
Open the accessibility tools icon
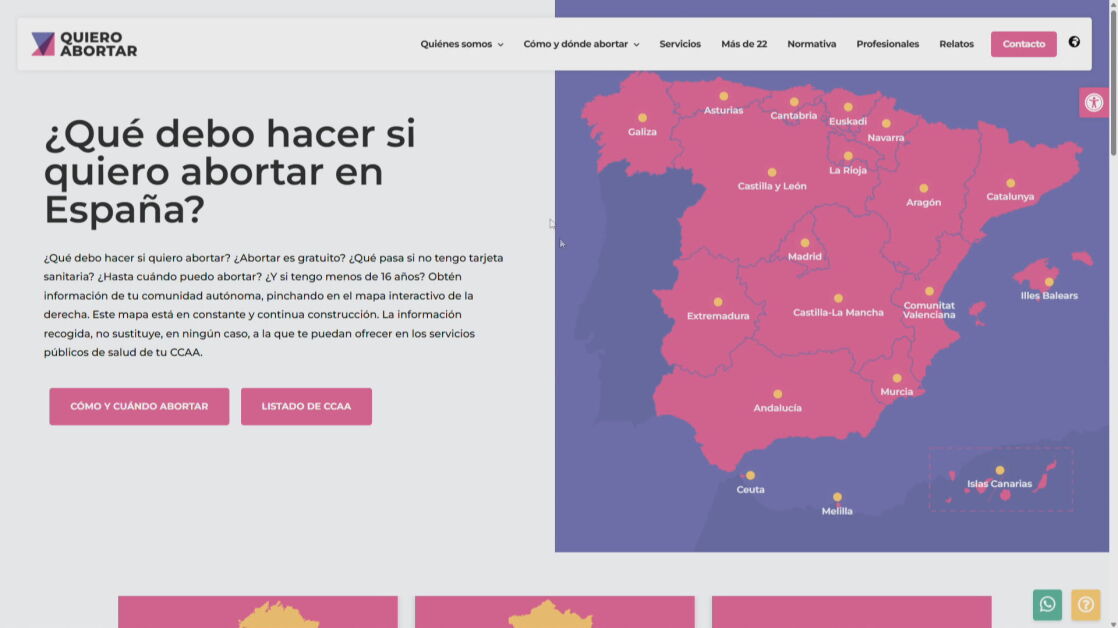click(1093, 102)
